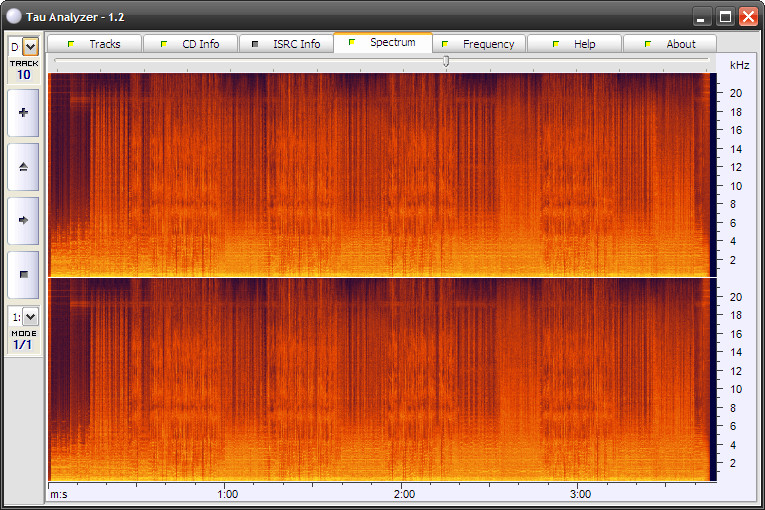
Task: Switch to the Tracks tab
Action: click(95, 44)
